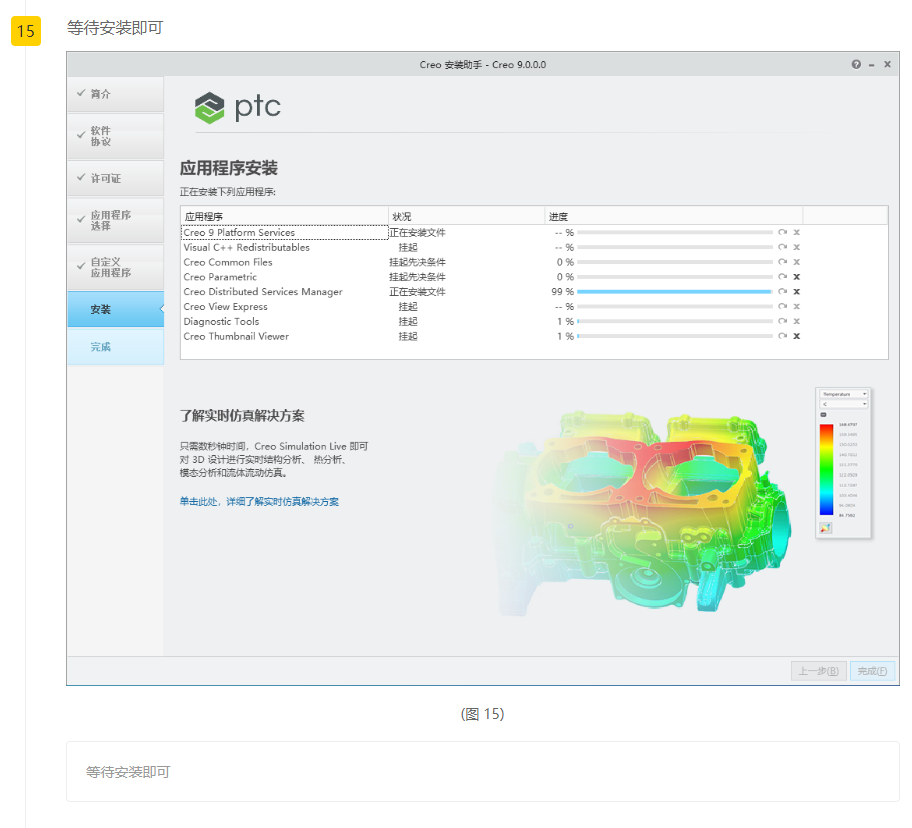Viewport: 912px width, 828px height.
Task: Click the 状况 column header
Action: click(466, 216)
